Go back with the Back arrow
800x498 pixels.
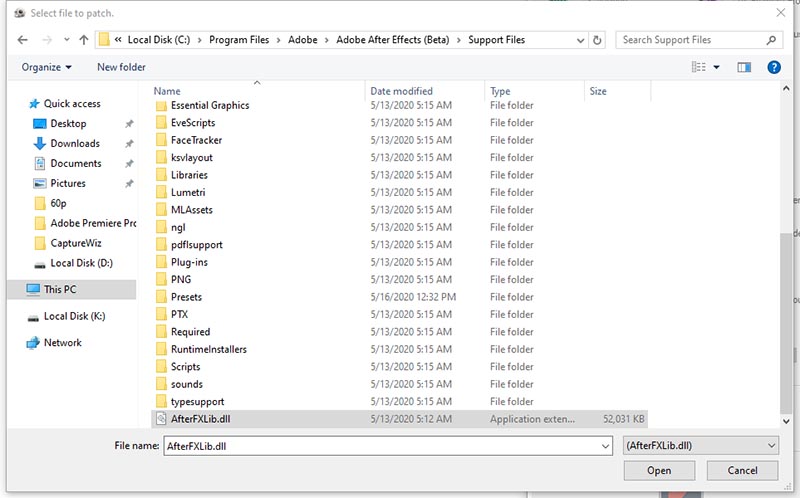pos(22,40)
